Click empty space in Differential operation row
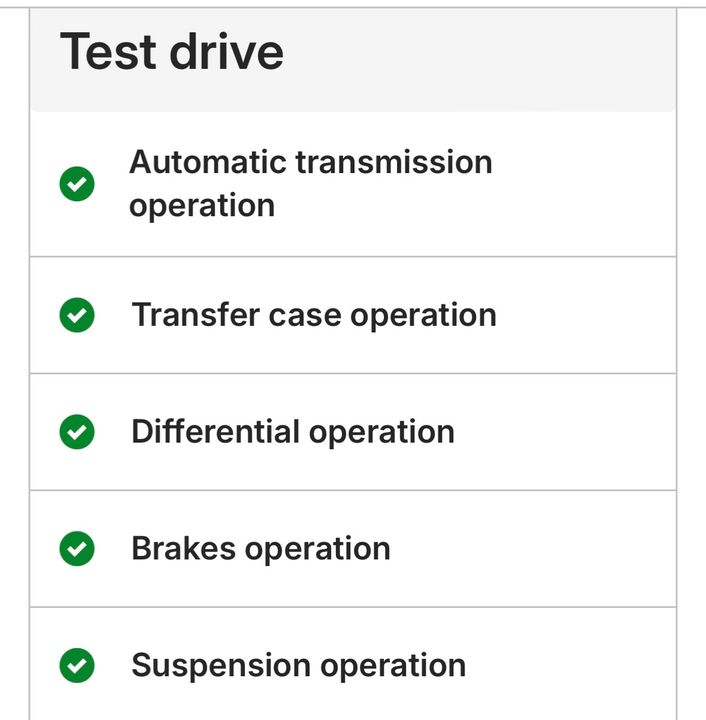 [565, 432]
